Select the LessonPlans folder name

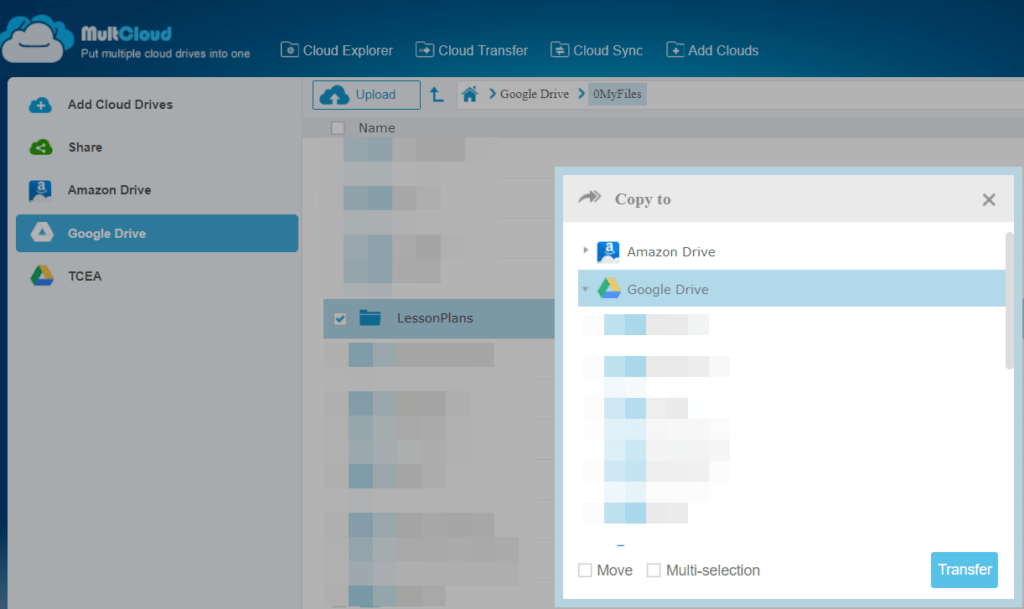point(435,318)
